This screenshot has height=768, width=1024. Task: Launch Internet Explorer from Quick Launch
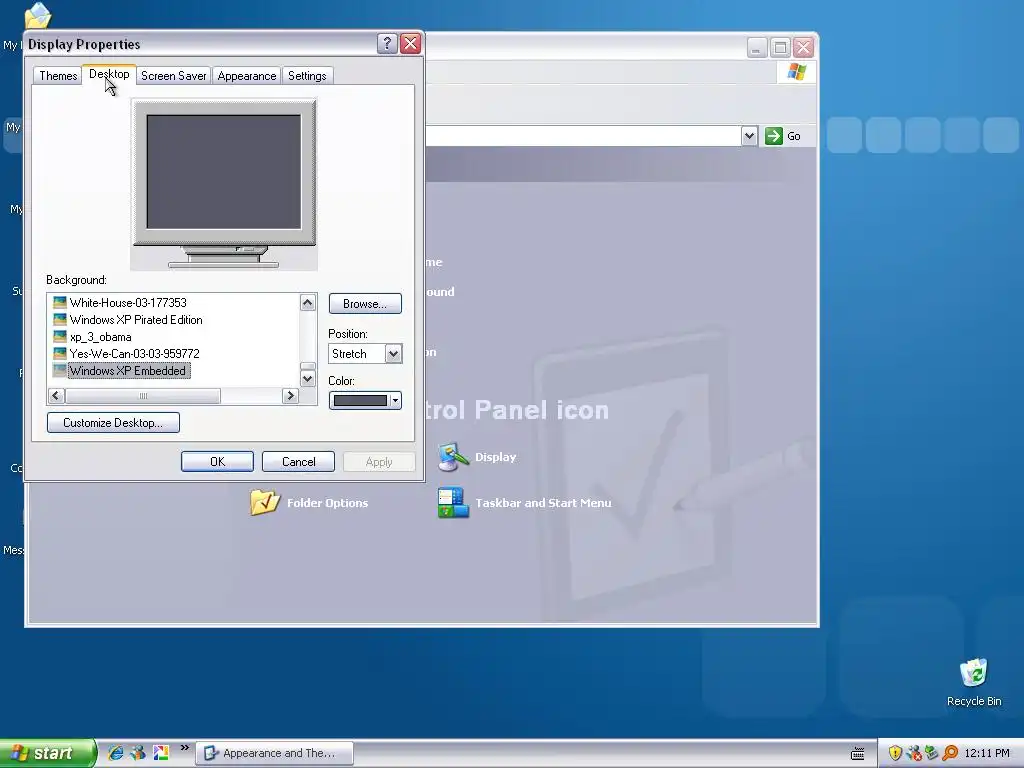tap(116, 753)
